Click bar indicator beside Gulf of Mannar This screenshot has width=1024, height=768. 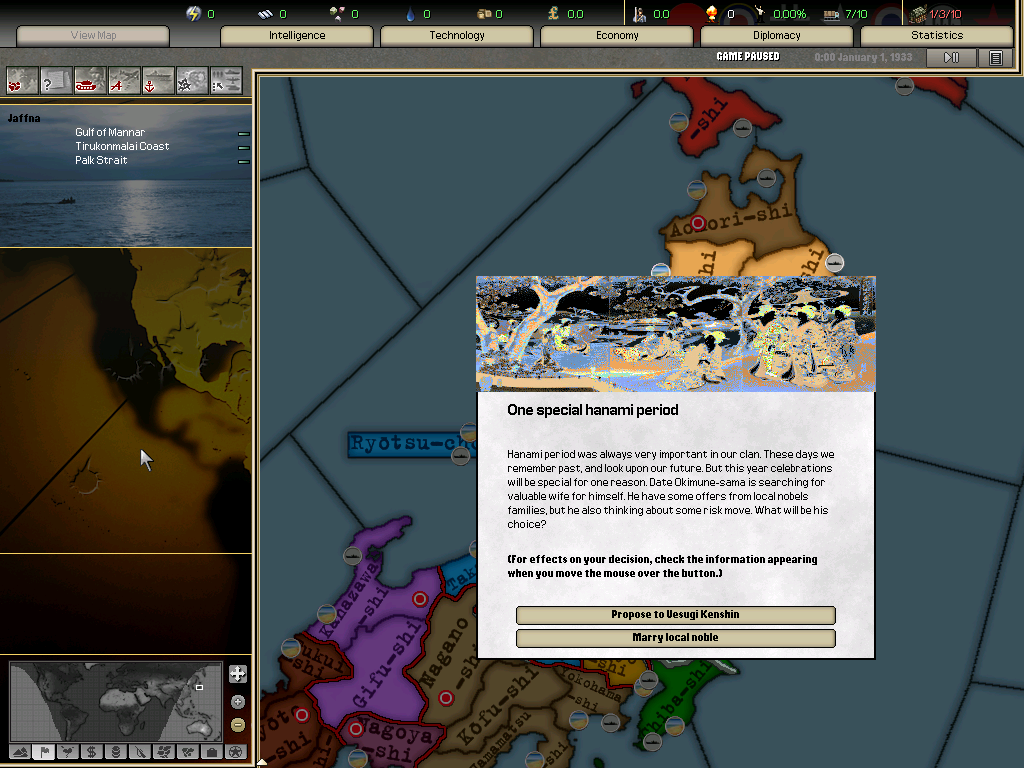244,133
